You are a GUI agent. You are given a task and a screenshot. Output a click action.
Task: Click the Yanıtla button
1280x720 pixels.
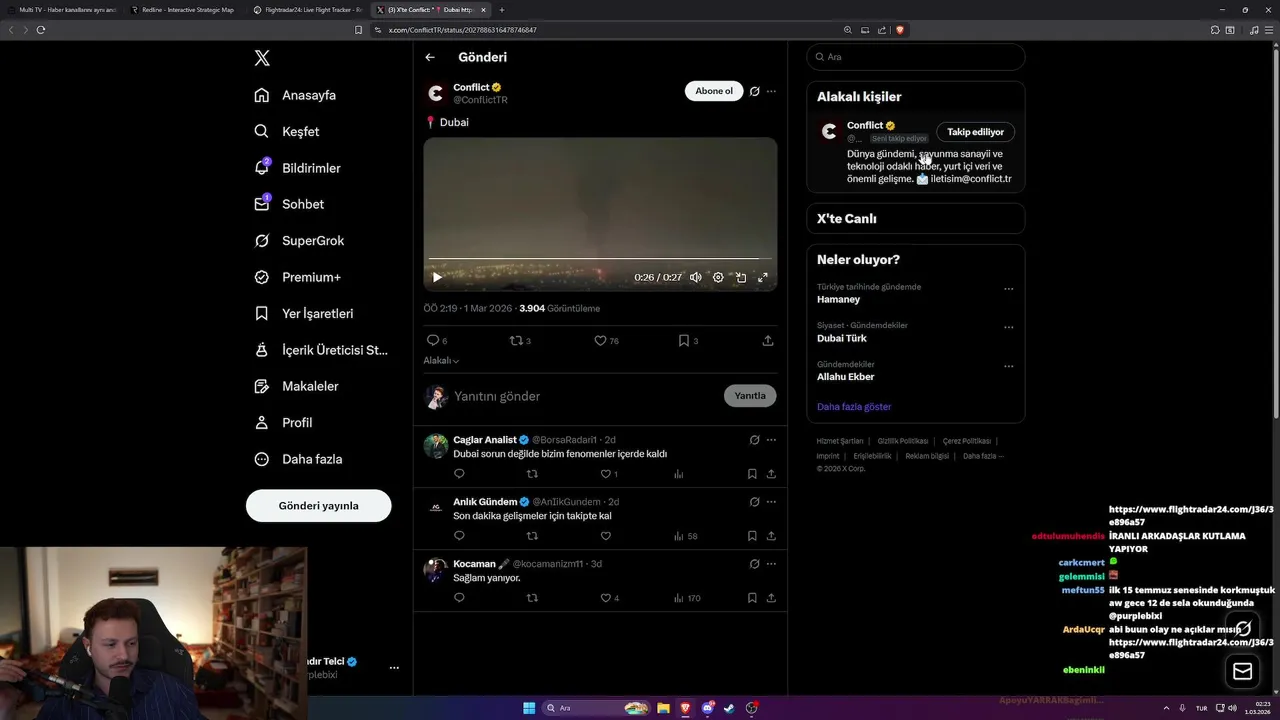pos(750,396)
